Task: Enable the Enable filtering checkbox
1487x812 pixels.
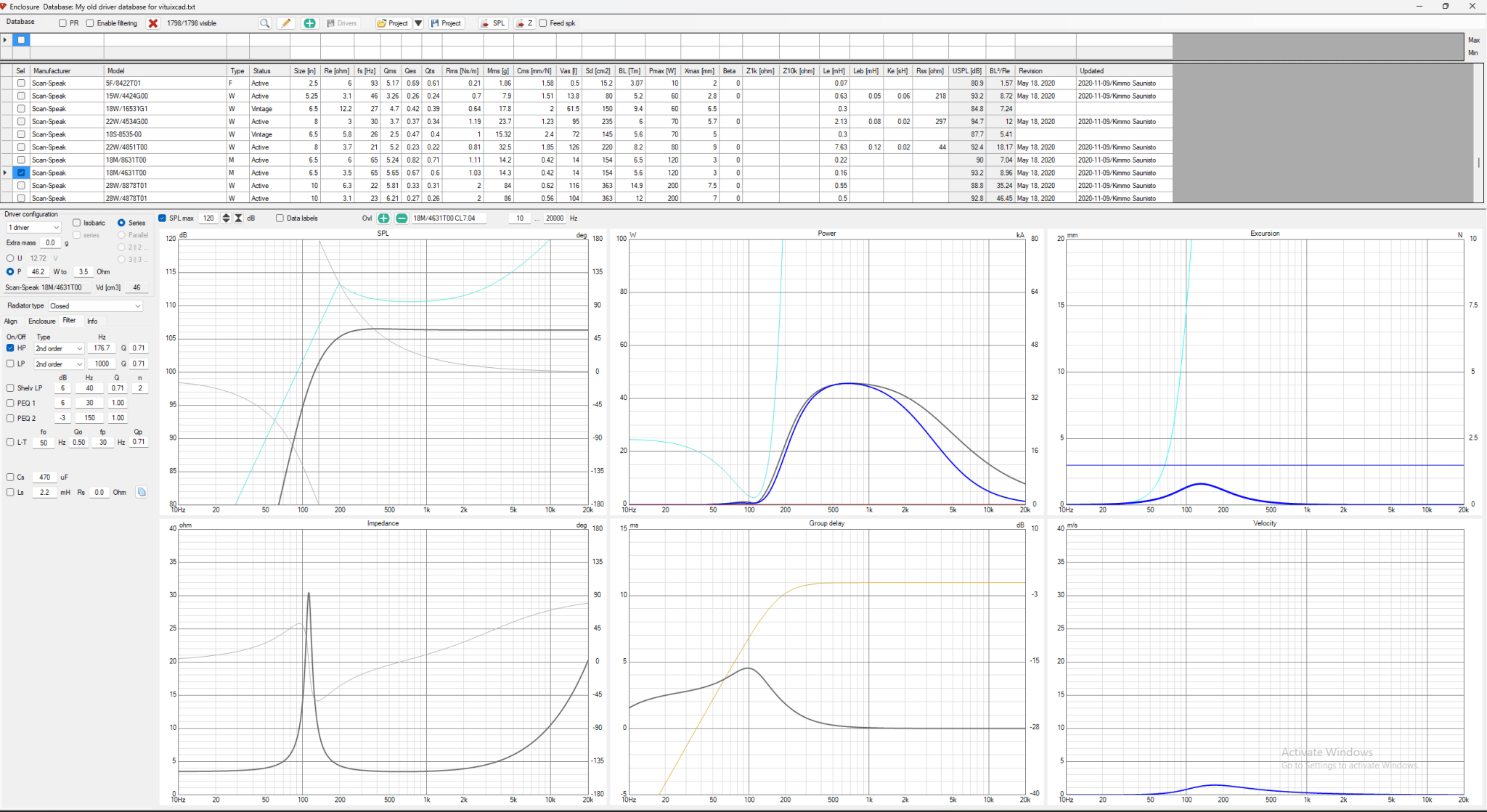Action: point(90,23)
